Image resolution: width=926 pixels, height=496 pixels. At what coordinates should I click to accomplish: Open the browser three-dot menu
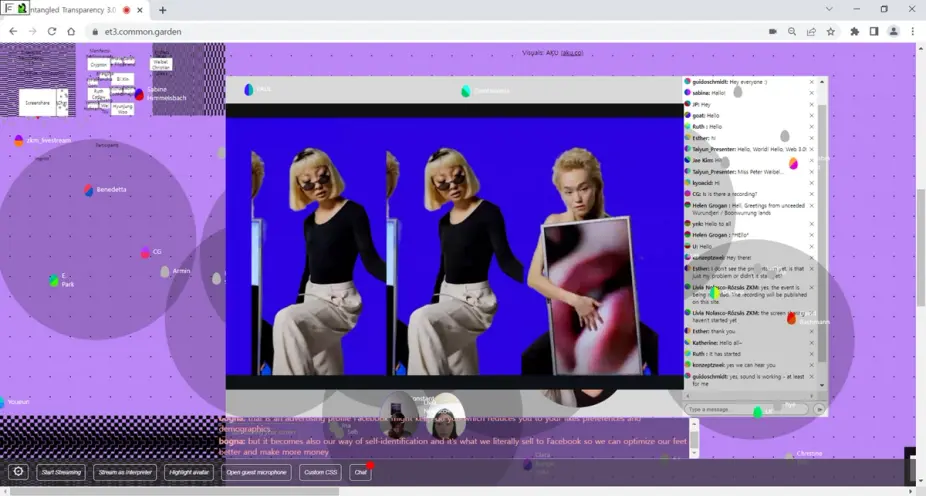913,31
